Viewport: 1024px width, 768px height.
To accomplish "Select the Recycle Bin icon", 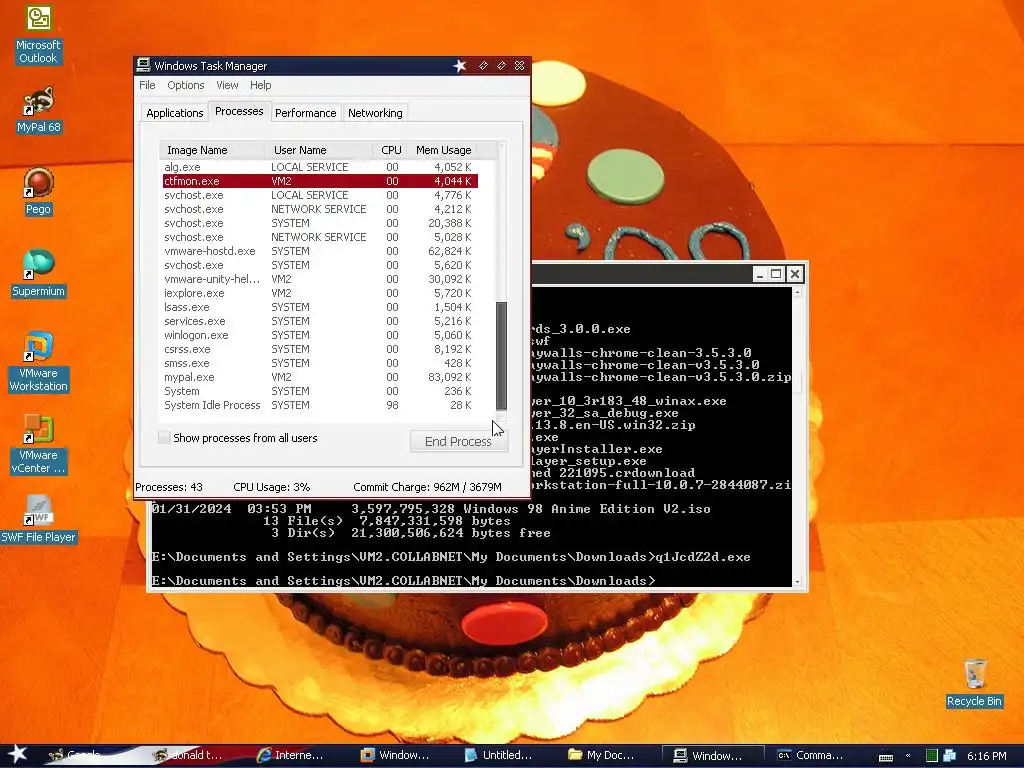I will point(974,683).
